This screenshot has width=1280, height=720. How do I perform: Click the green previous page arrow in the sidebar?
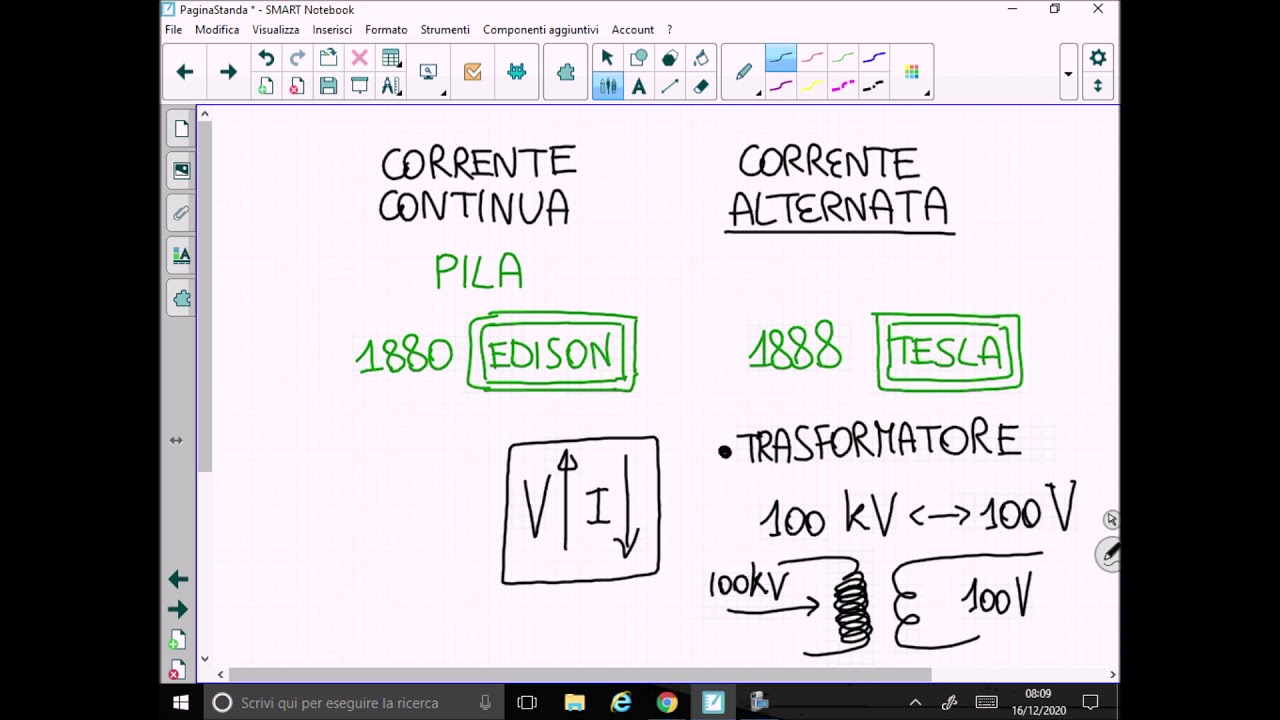178,579
